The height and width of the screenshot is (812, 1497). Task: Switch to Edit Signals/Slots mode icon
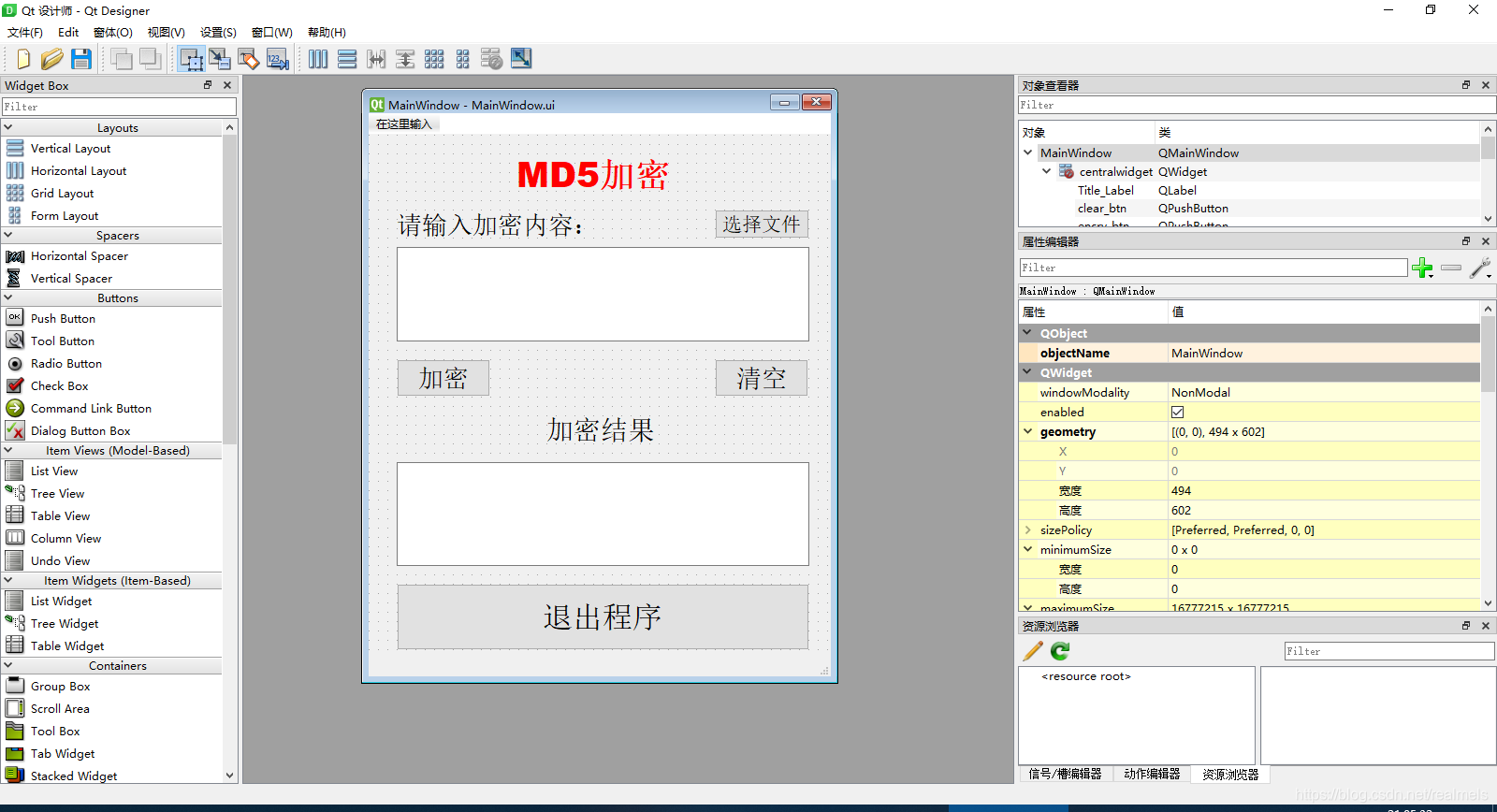pos(220,59)
